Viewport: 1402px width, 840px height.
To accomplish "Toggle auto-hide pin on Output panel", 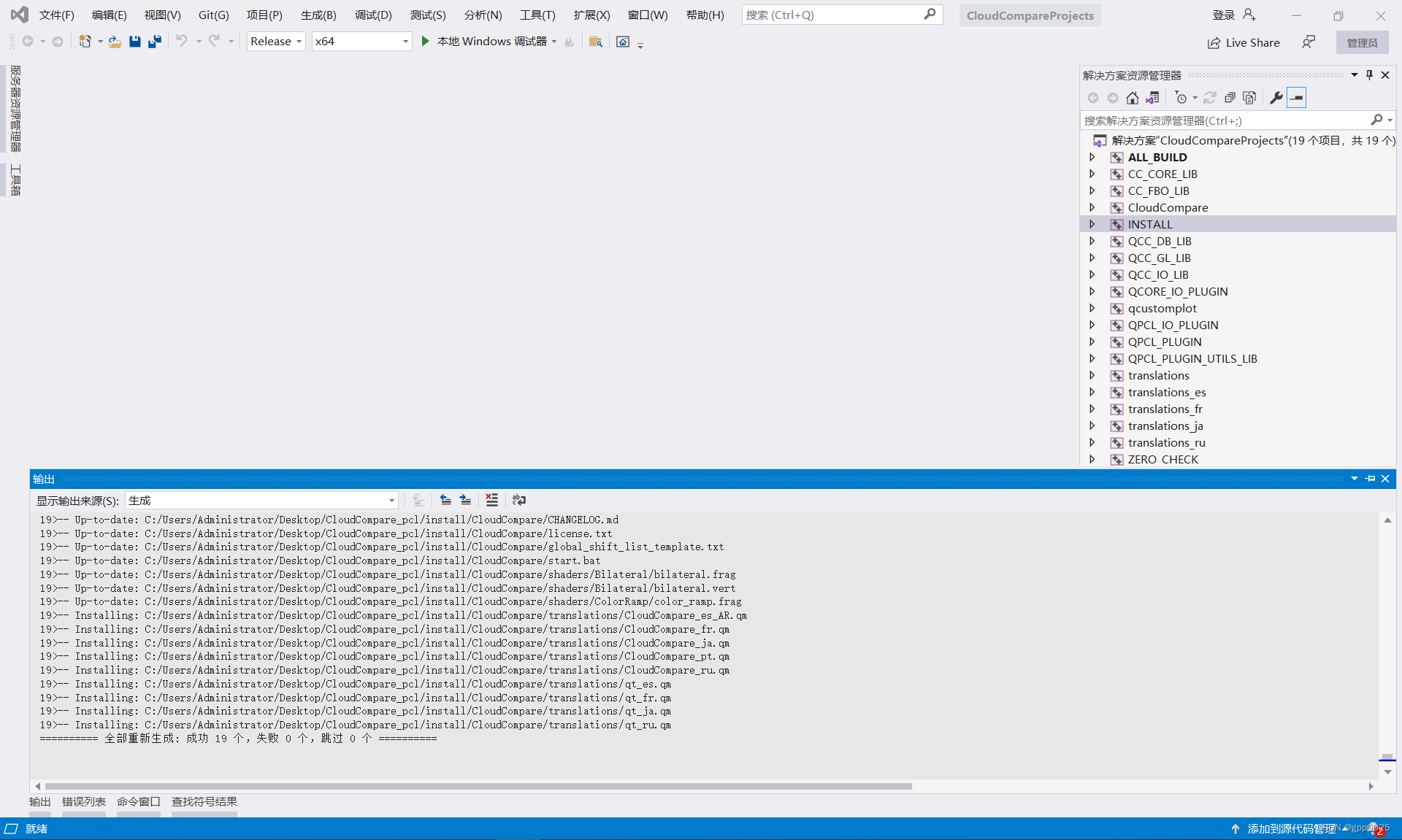I will [x=1370, y=479].
